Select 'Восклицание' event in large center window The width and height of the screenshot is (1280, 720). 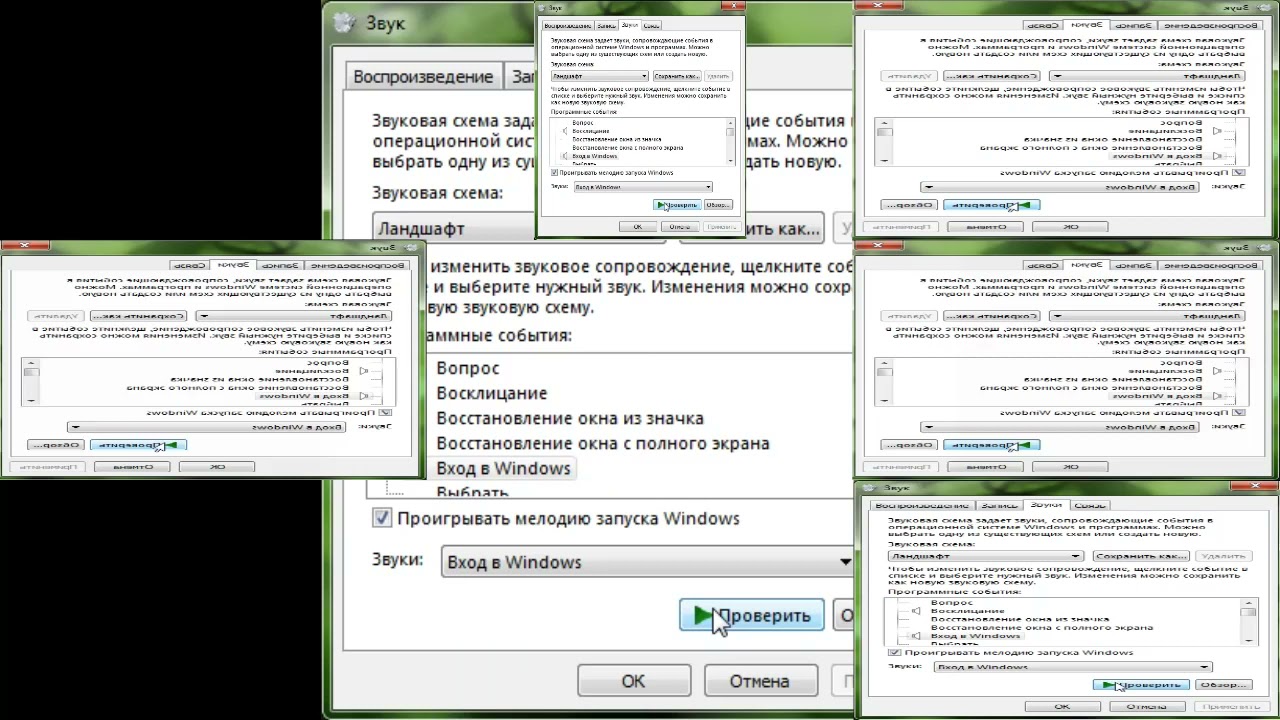tap(492, 394)
